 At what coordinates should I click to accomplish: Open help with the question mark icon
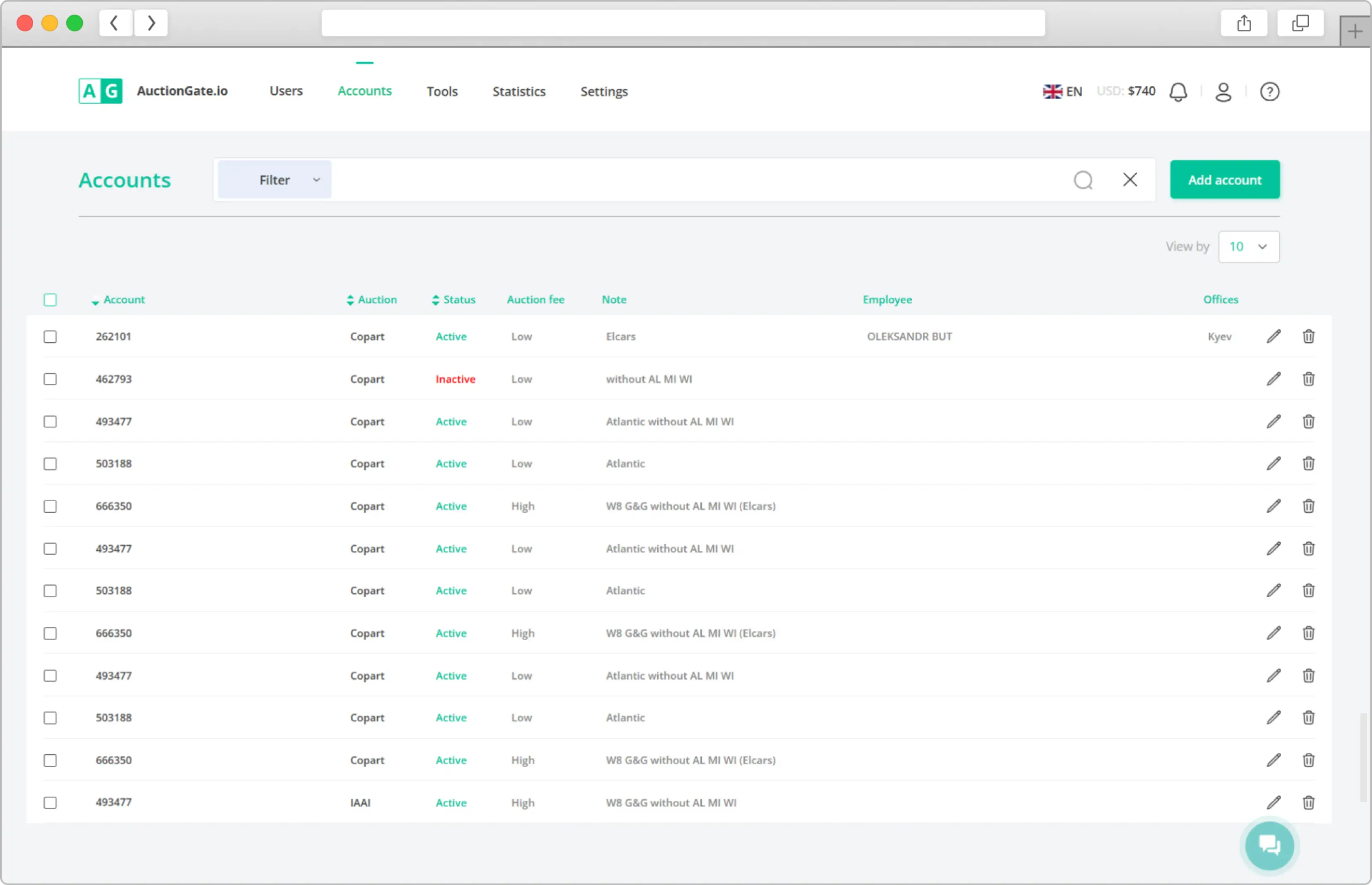click(1270, 92)
